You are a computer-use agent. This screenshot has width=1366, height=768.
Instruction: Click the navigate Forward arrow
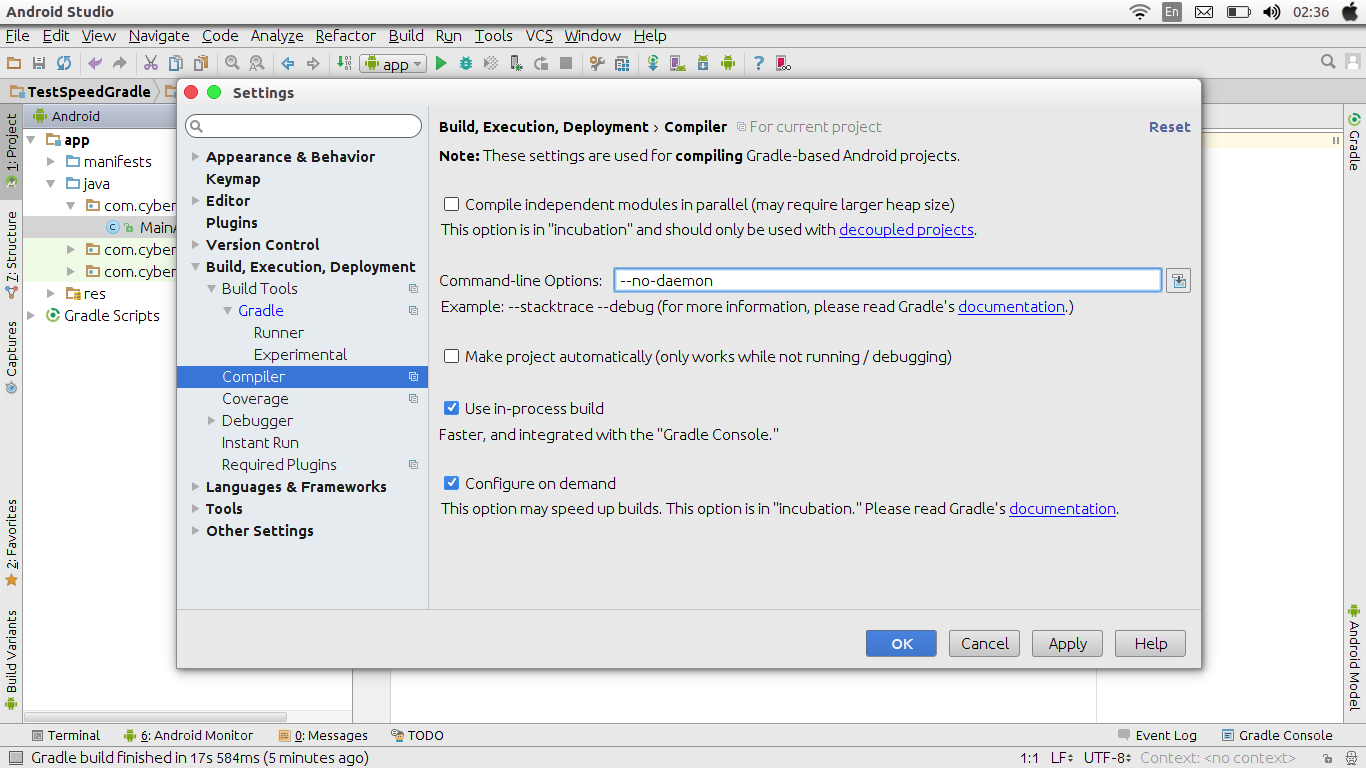pos(313,63)
